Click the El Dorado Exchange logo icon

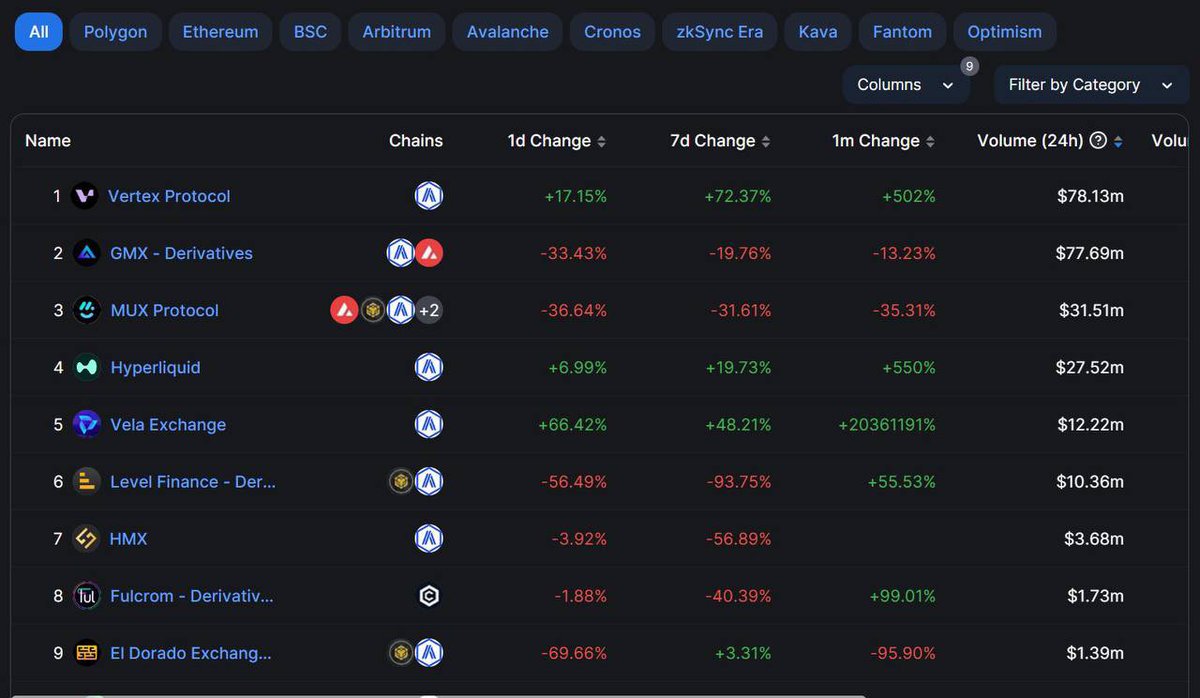pos(87,653)
